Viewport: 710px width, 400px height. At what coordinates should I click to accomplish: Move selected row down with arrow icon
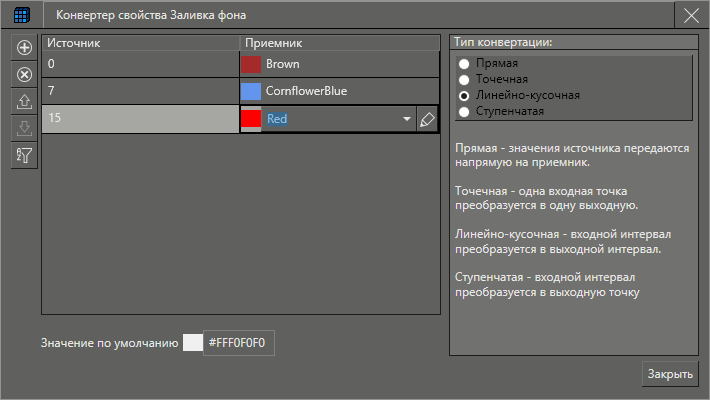point(24,128)
